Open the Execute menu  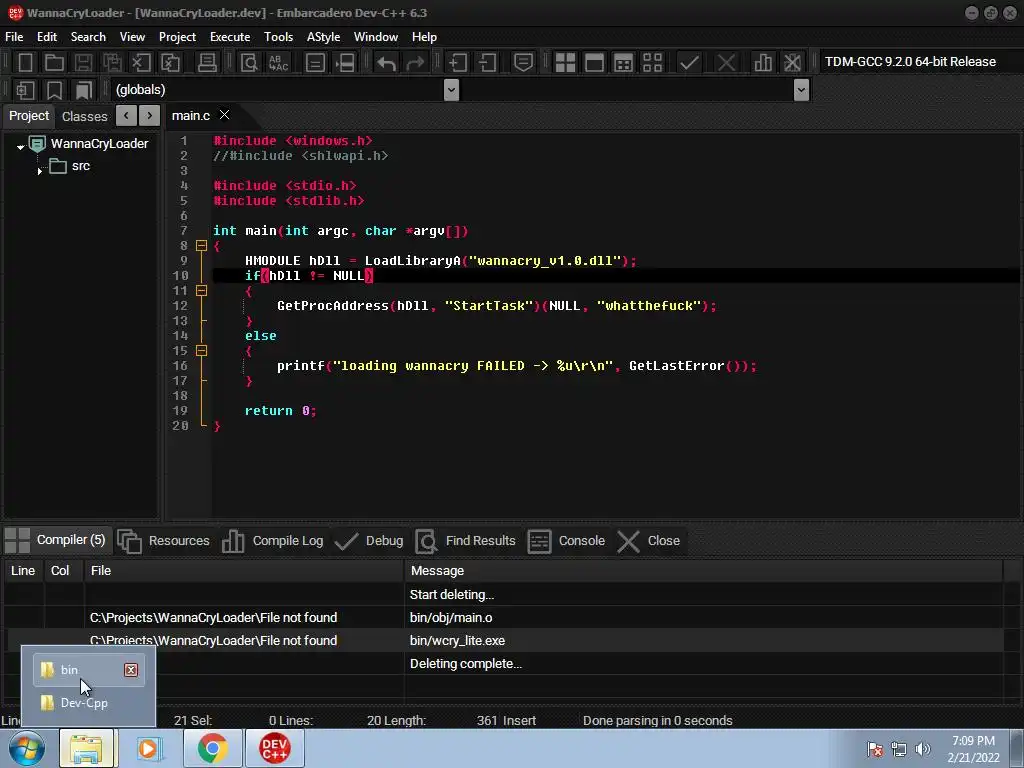pyautogui.click(x=230, y=37)
